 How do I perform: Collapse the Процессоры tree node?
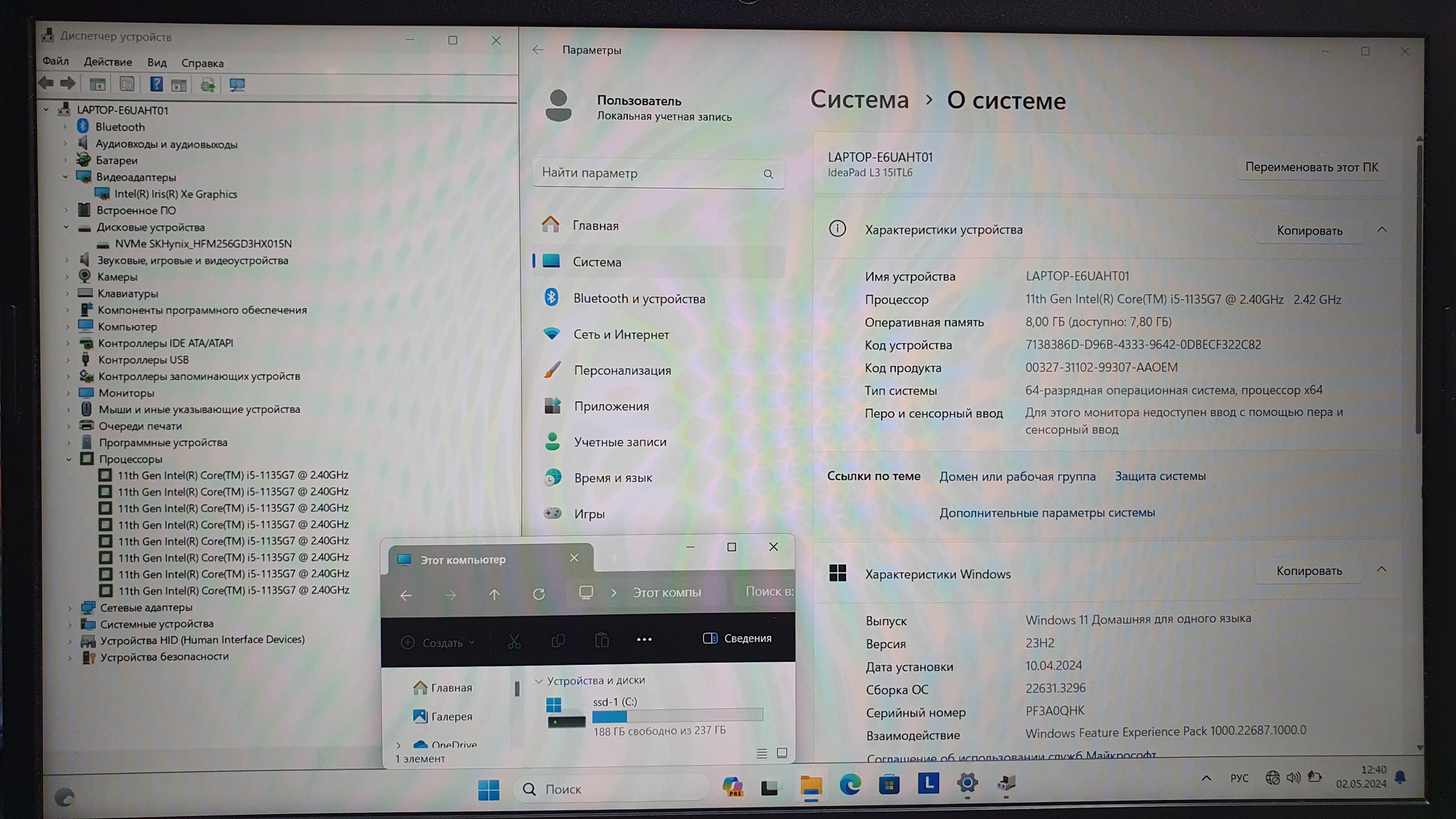(69, 459)
